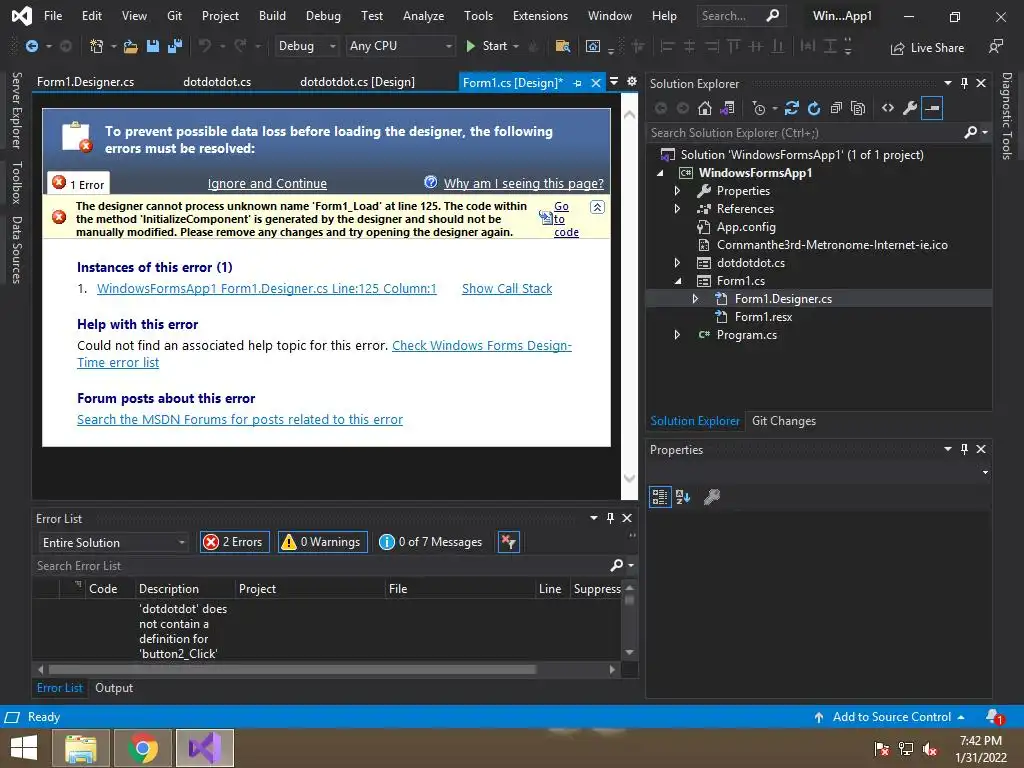This screenshot has height=768, width=1024.
Task: Open Entire Solution scope dropdown
Action: [x=113, y=543]
